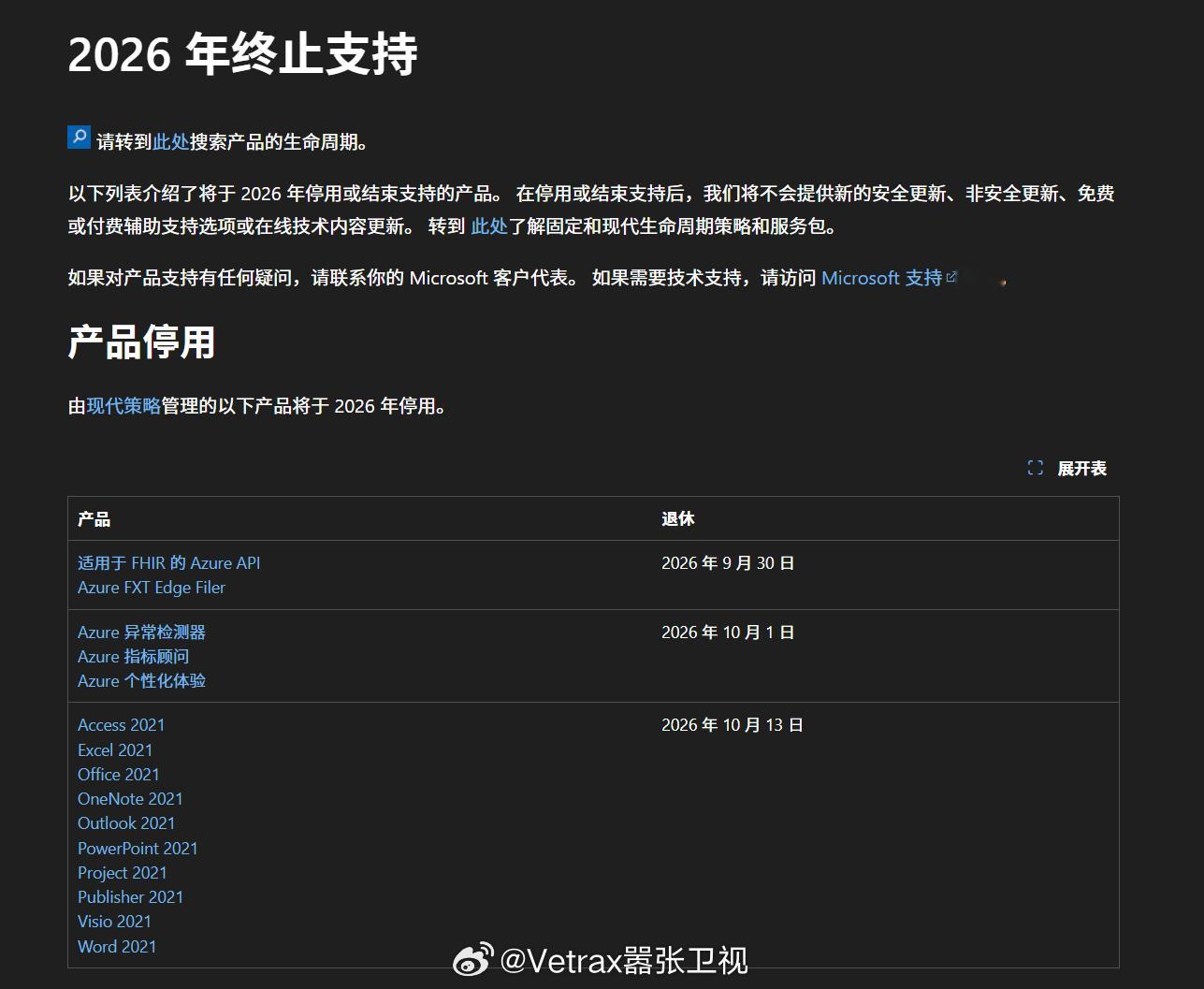Viewport: 1204px width, 989px height.
Task: Open the PowerPoint 2021 link
Action: point(138,849)
